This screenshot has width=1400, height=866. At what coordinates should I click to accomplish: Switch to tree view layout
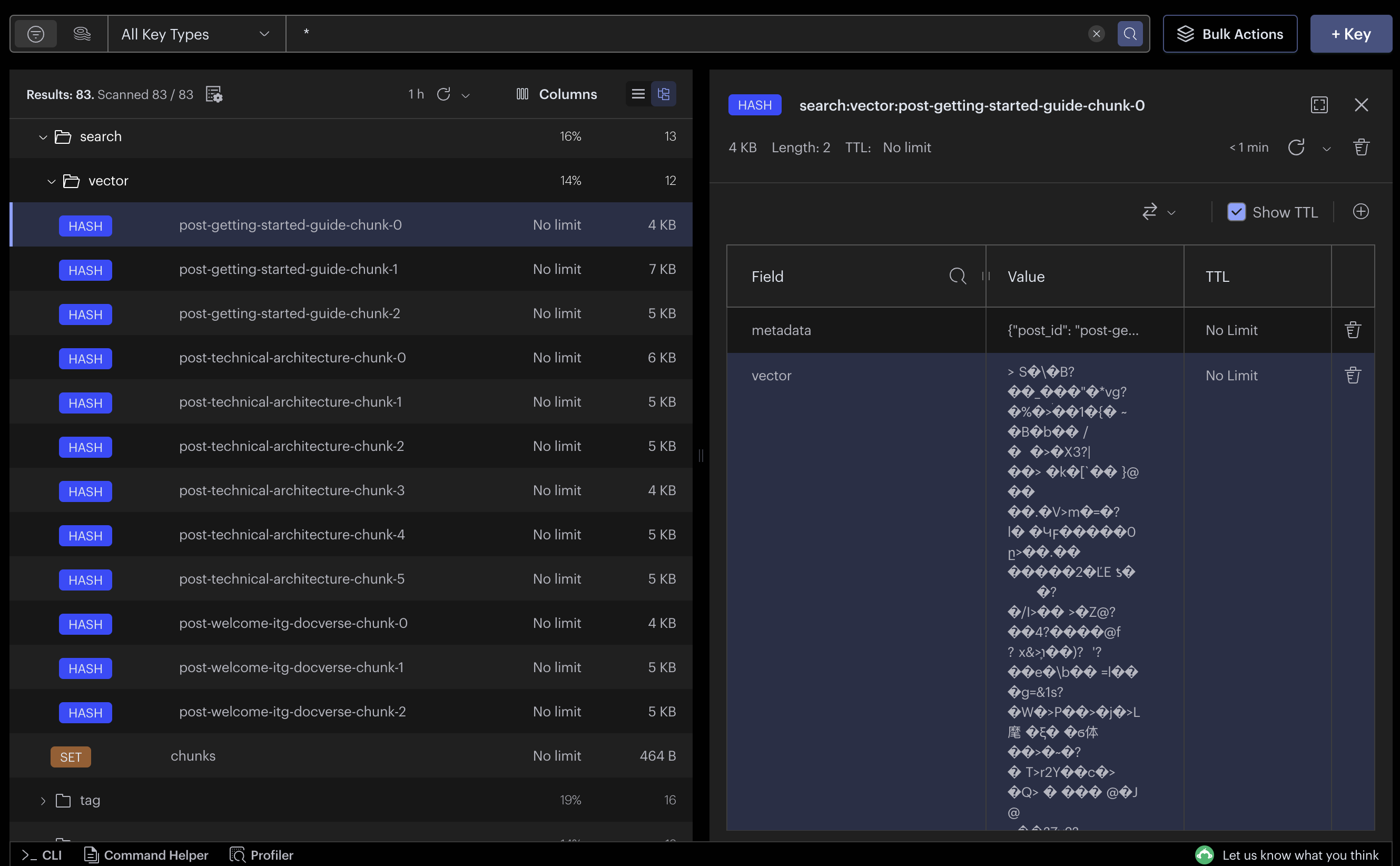pyautogui.click(x=664, y=94)
